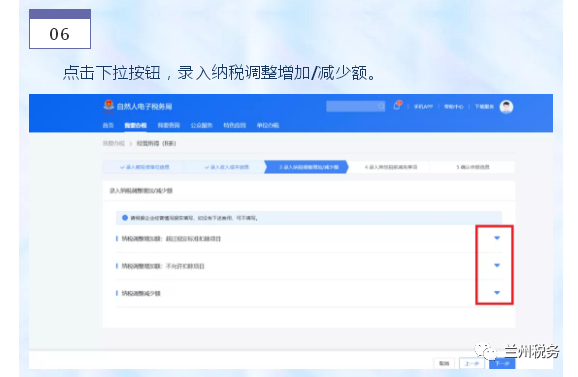Image resolution: width=578 pixels, height=377 pixels.
Task: Go to the 首页 tab
Action: (108, 125)
